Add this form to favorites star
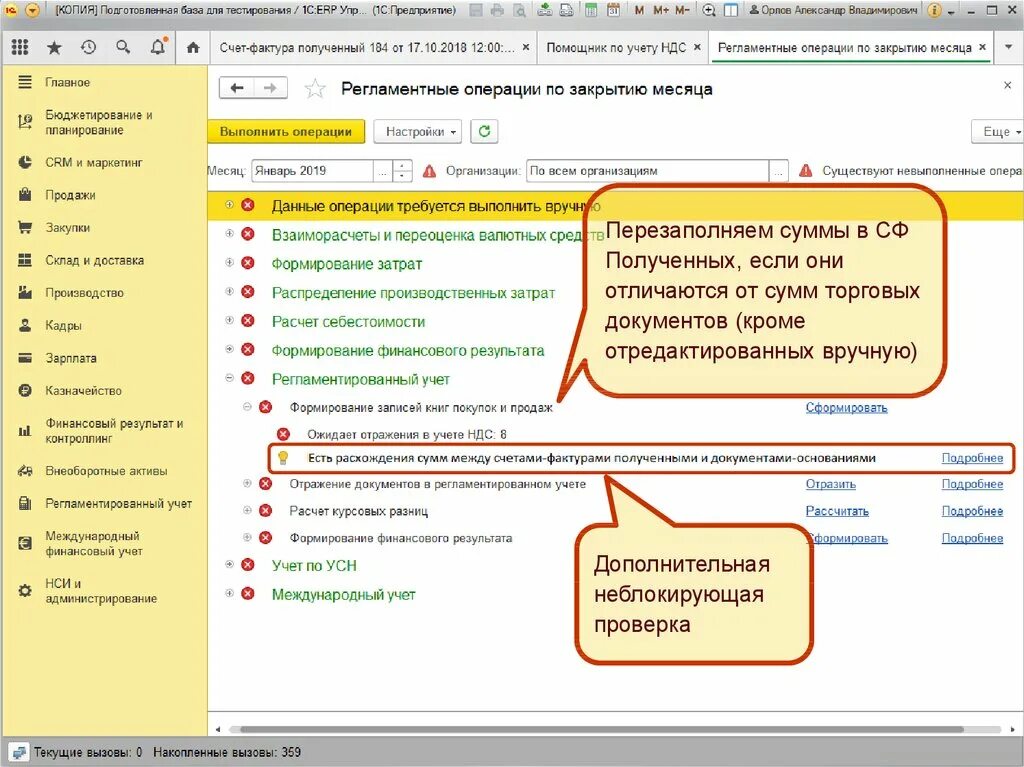Image resolution: width=1024 pixels, height=767 pixels. coord(315,88)
